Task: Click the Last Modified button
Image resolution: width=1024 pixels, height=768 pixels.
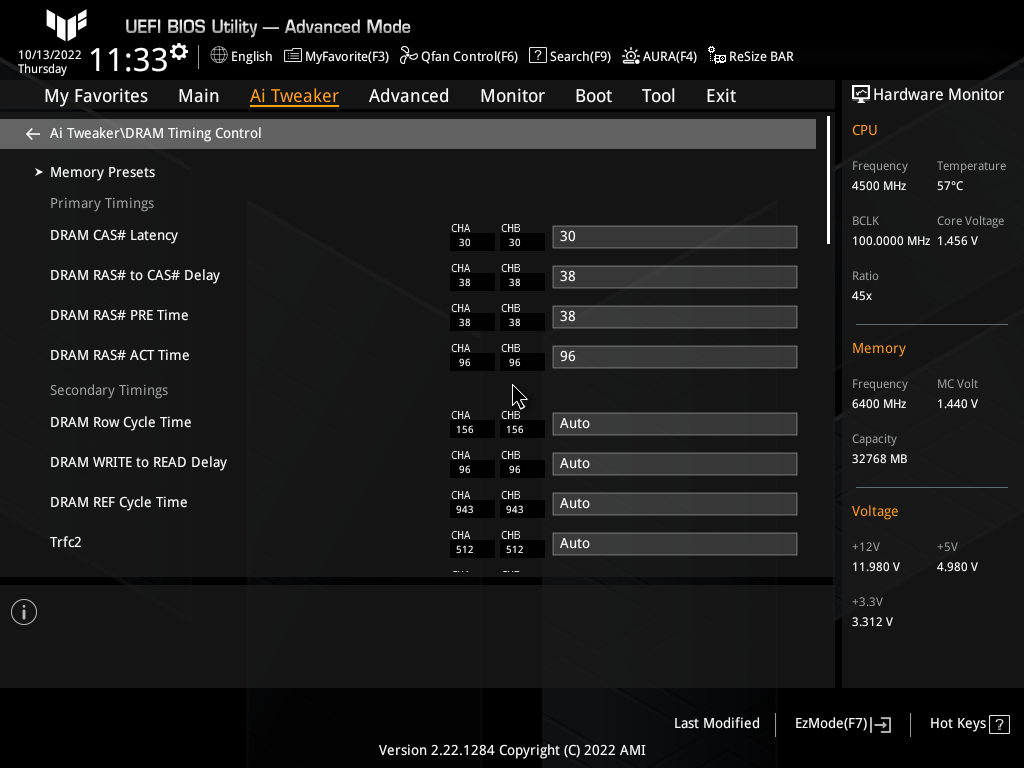Action: click(x=716, y=723)
